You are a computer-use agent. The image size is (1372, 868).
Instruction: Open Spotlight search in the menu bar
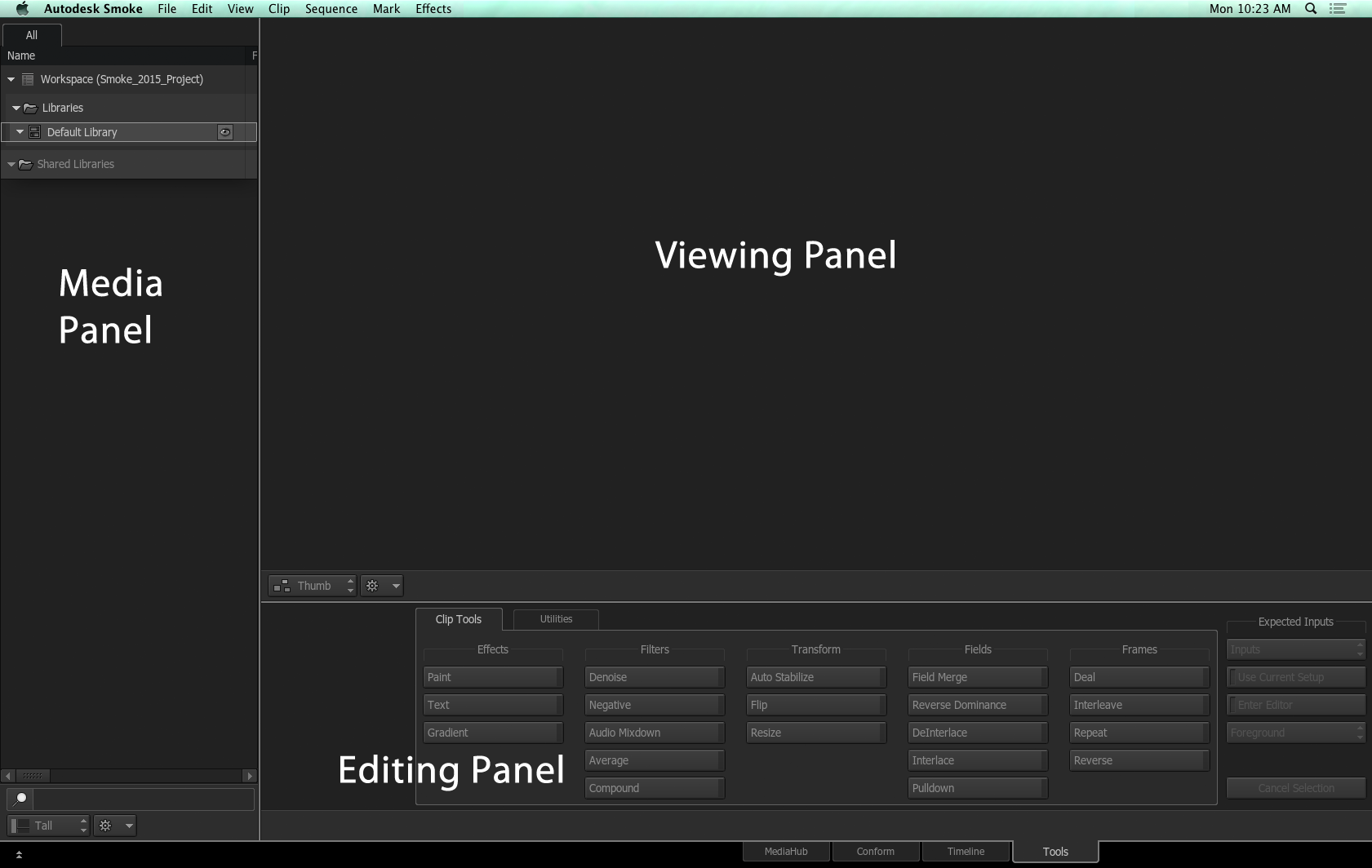(x=1311, y=9)
